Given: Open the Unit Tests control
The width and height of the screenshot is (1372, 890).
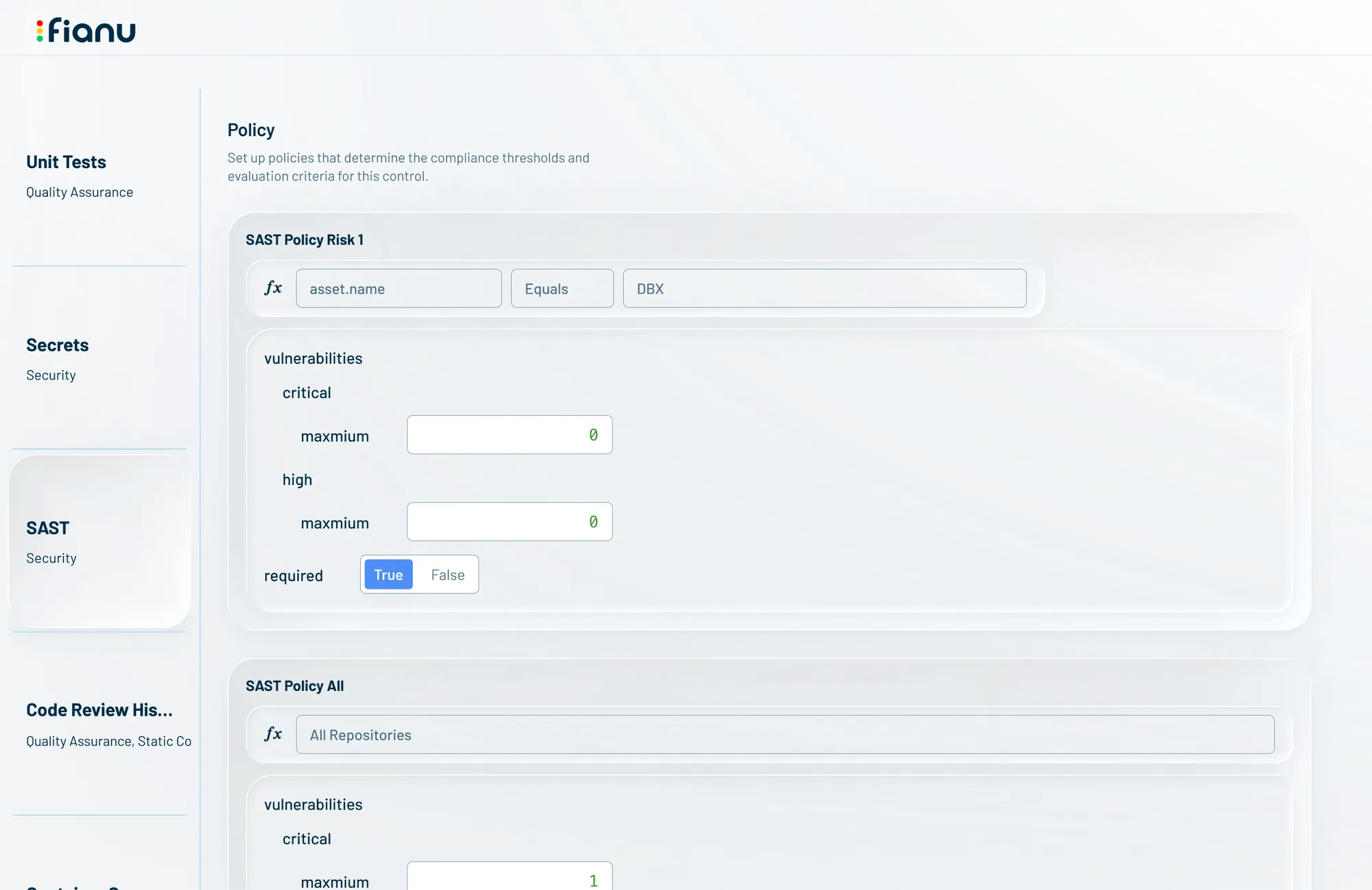Looking at the screenshot, I should 99,176.
